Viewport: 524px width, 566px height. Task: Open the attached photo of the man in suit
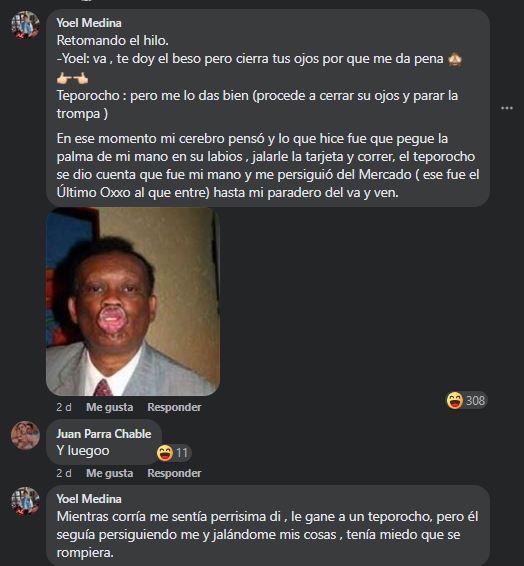(x=133, y=302)
